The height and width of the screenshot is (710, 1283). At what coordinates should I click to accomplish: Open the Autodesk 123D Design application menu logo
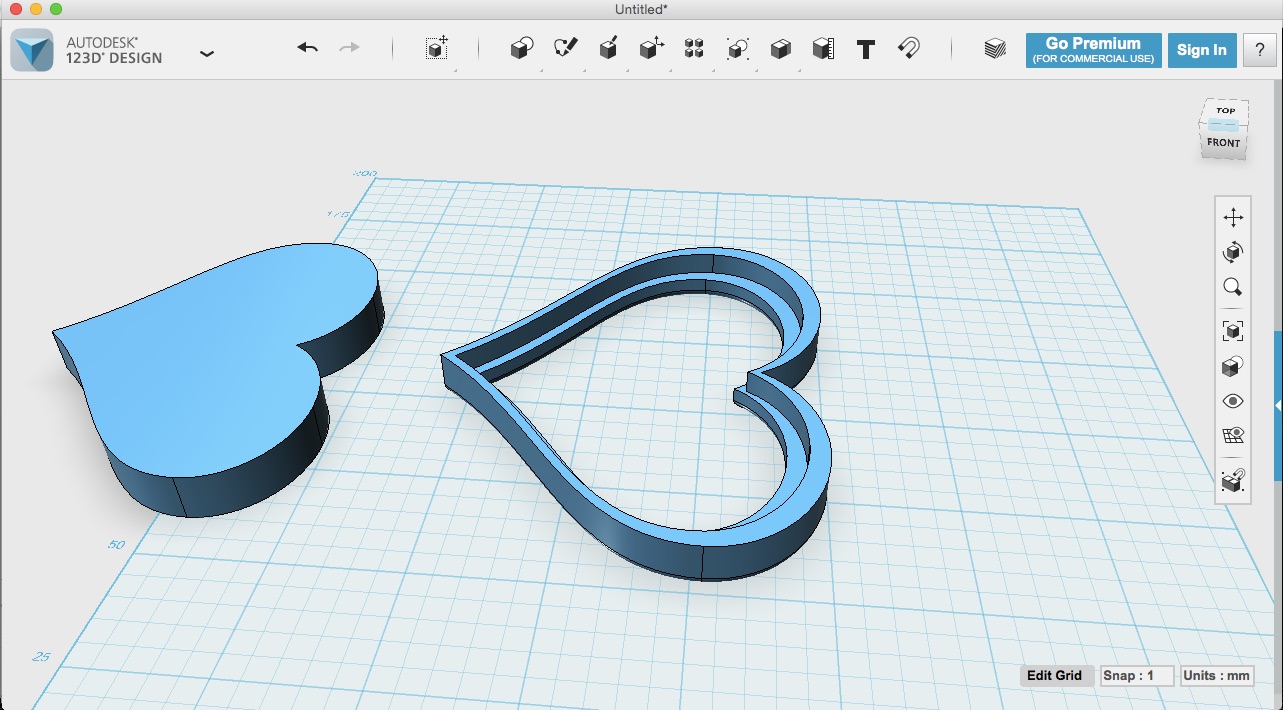(32, 50)
